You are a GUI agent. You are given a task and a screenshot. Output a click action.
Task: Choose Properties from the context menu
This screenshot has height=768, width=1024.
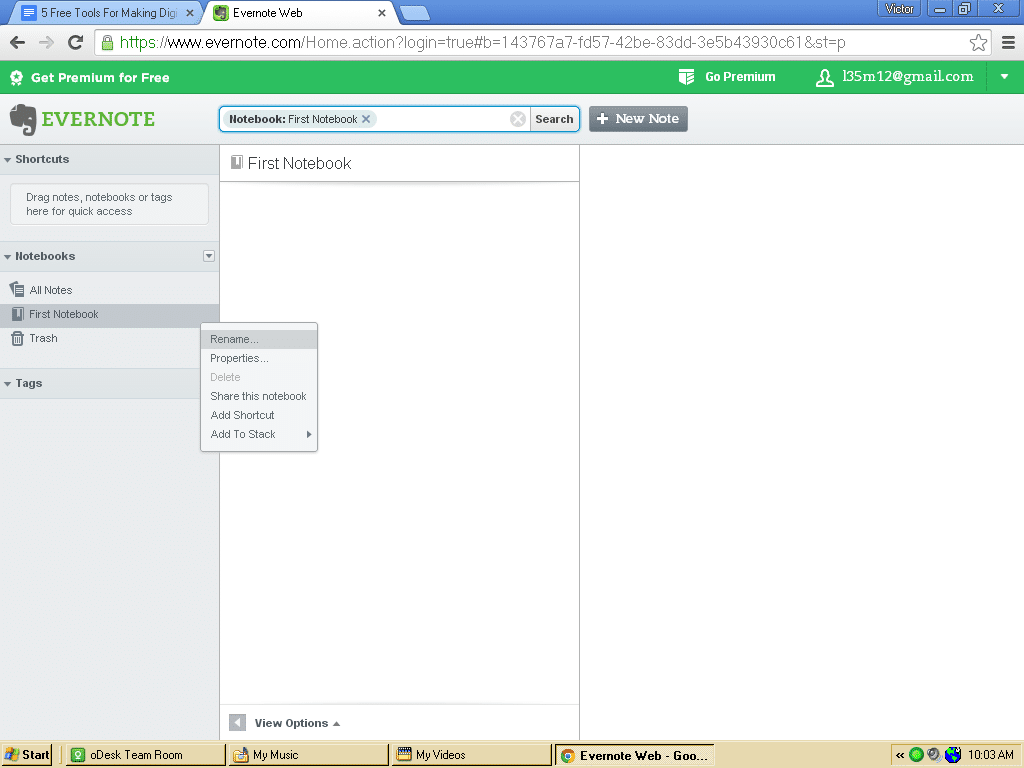tap(259, 358)
